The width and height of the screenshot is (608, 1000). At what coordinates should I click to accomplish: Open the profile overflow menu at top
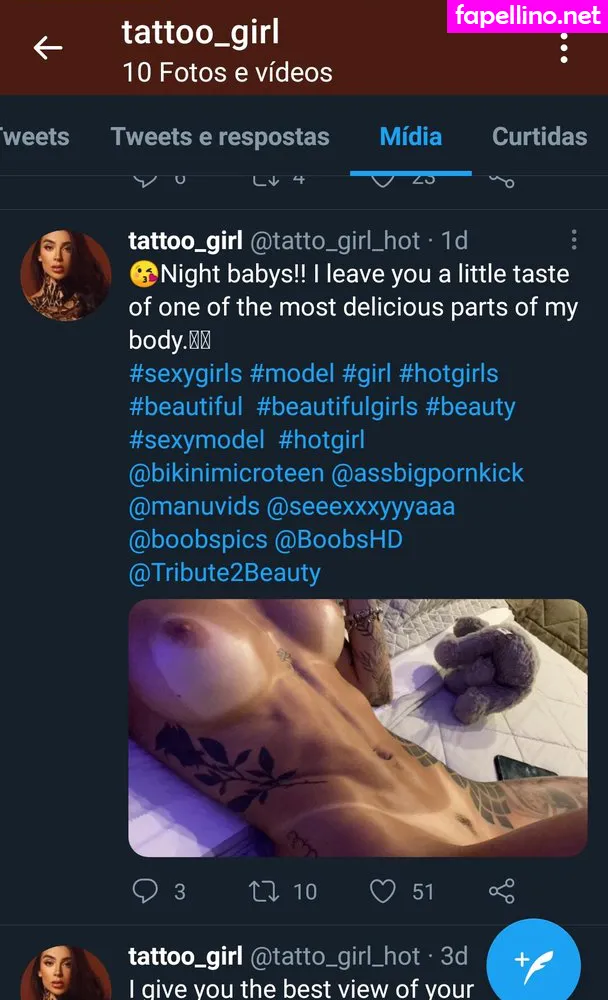tap(564, 47)
